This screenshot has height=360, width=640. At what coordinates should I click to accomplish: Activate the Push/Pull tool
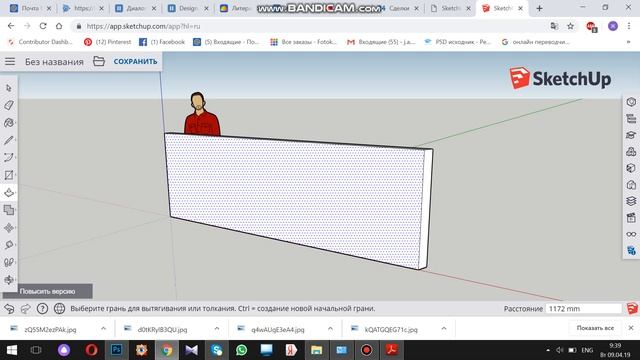click(9, 193)
